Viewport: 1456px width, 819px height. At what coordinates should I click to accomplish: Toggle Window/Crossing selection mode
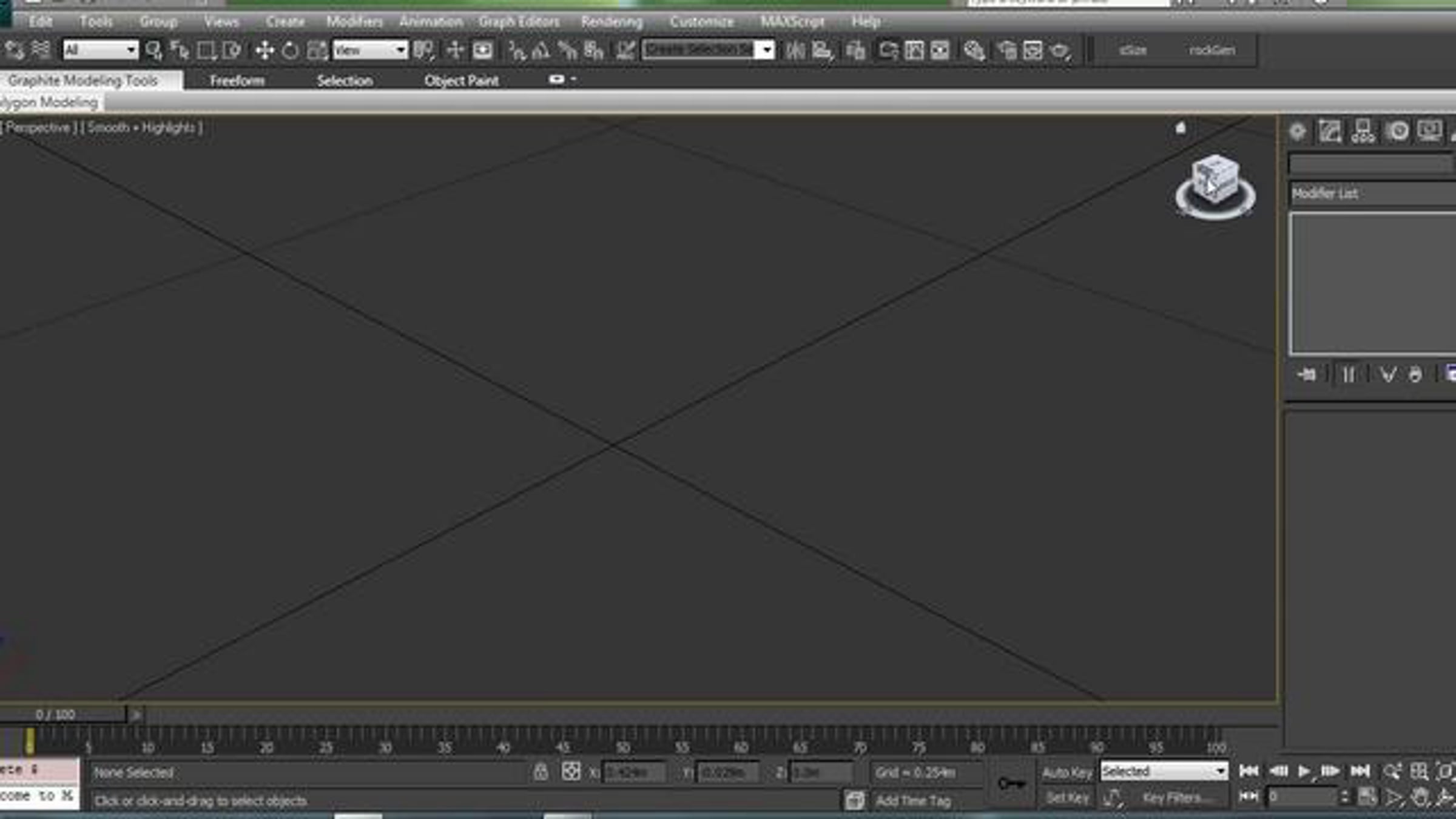pyautogui.click(x=232, y=50)
